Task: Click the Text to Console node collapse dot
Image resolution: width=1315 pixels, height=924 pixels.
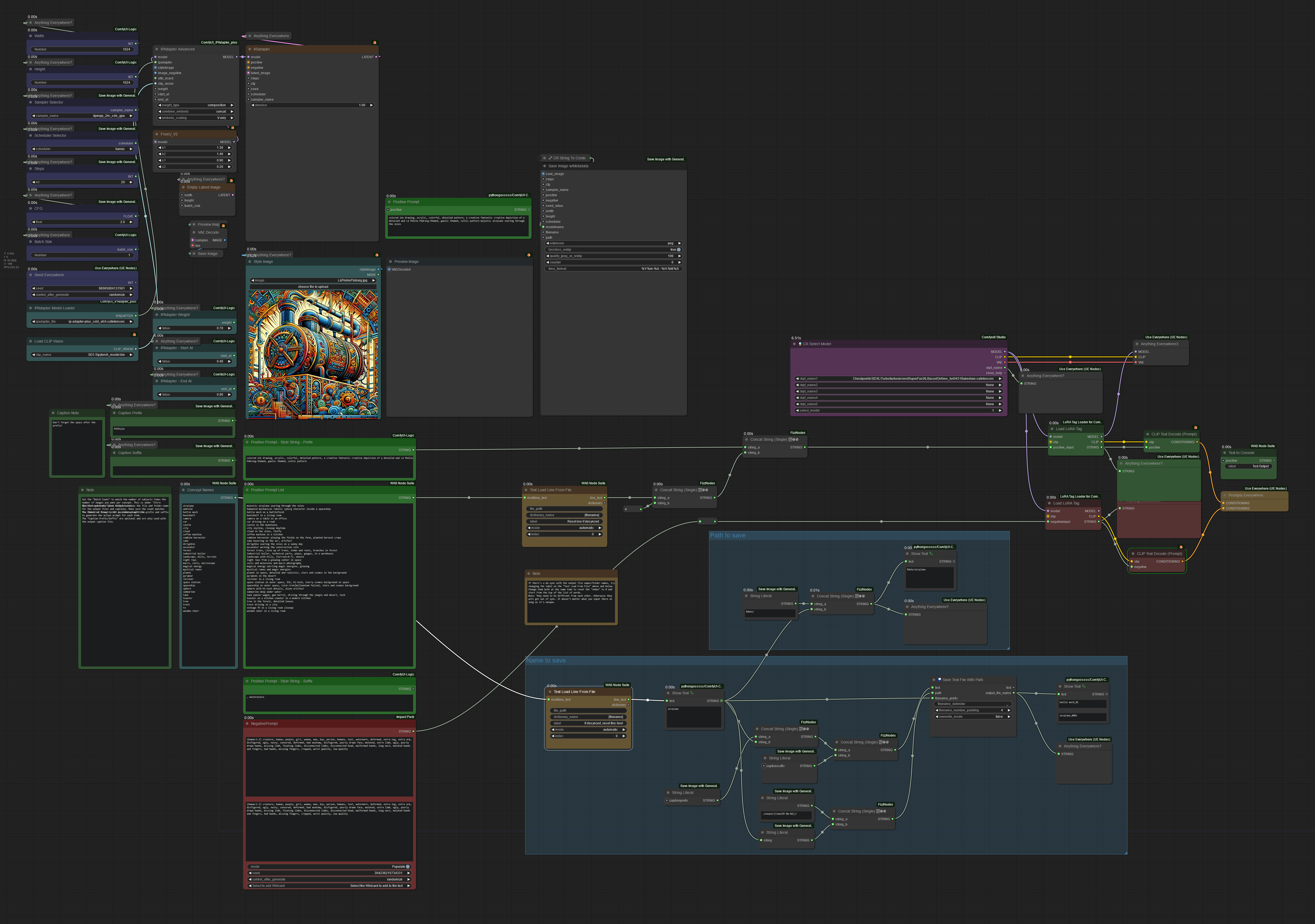Action: click(1225, 453)
